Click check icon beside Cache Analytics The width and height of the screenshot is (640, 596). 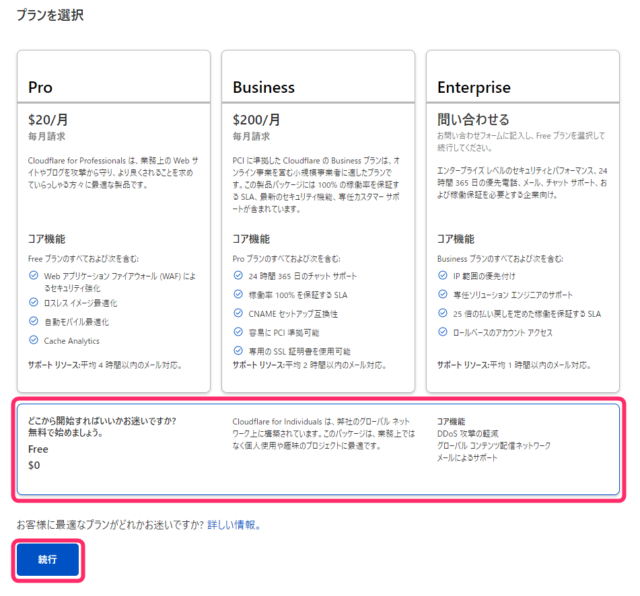pyautogui.click(x=33, y=340)
